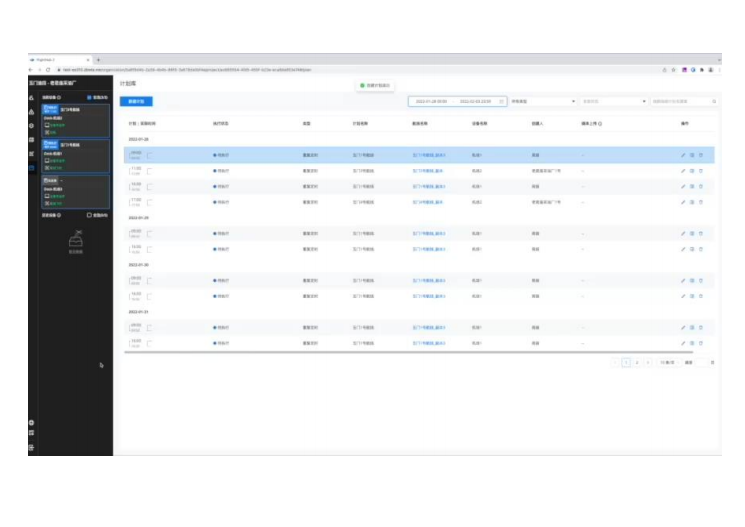Uncheck the select-all checkbox atop the device list
This screenshot has width=745, height=527.
coord(89,97)
